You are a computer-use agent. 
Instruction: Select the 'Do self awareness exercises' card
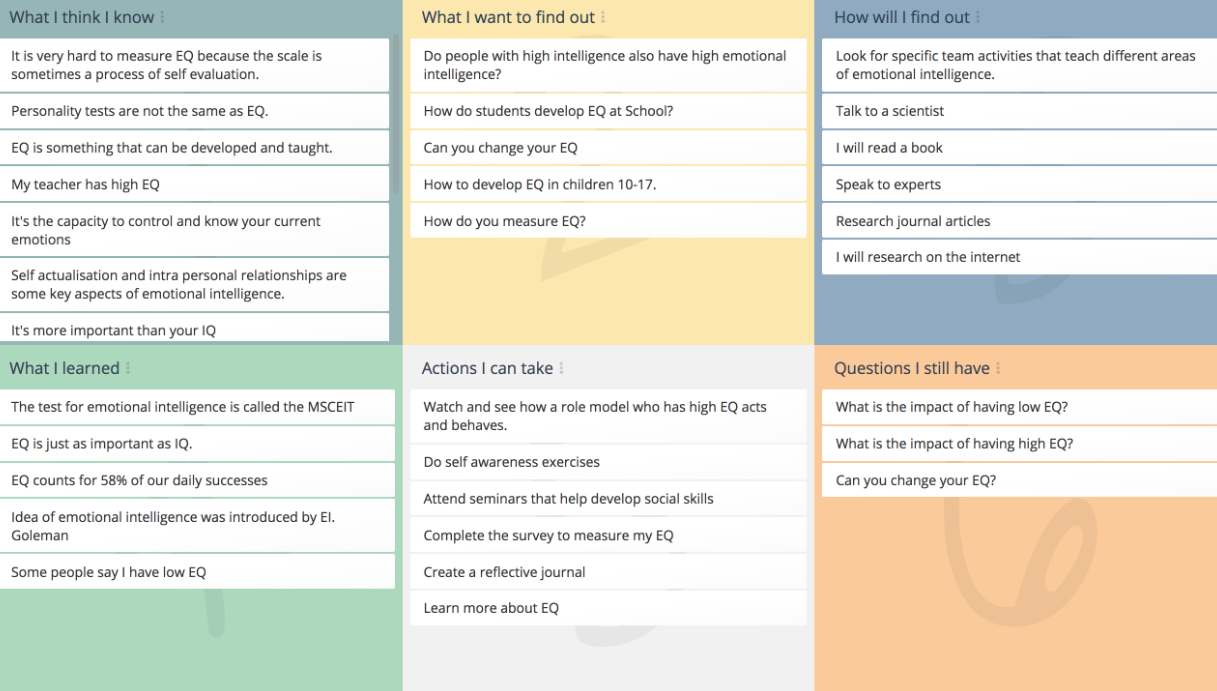(607, 462)
